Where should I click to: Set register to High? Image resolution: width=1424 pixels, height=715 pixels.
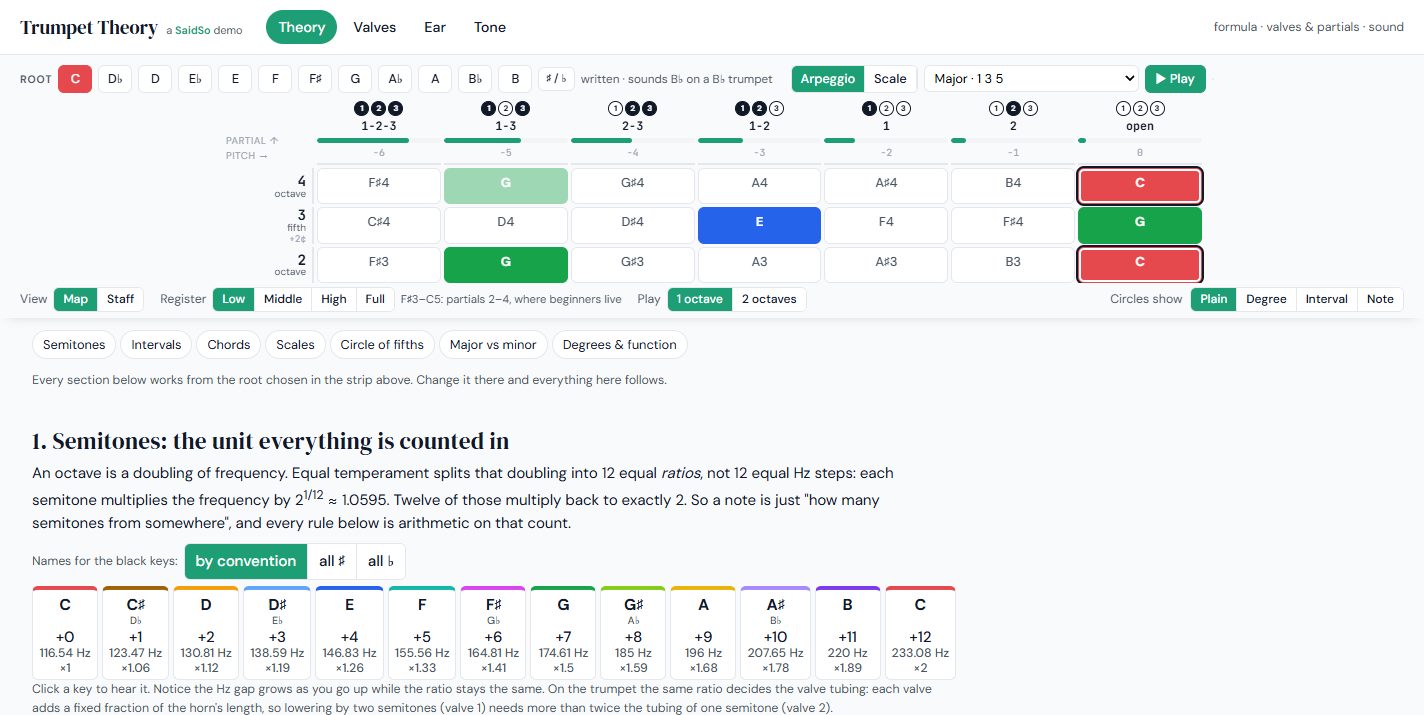334,299
